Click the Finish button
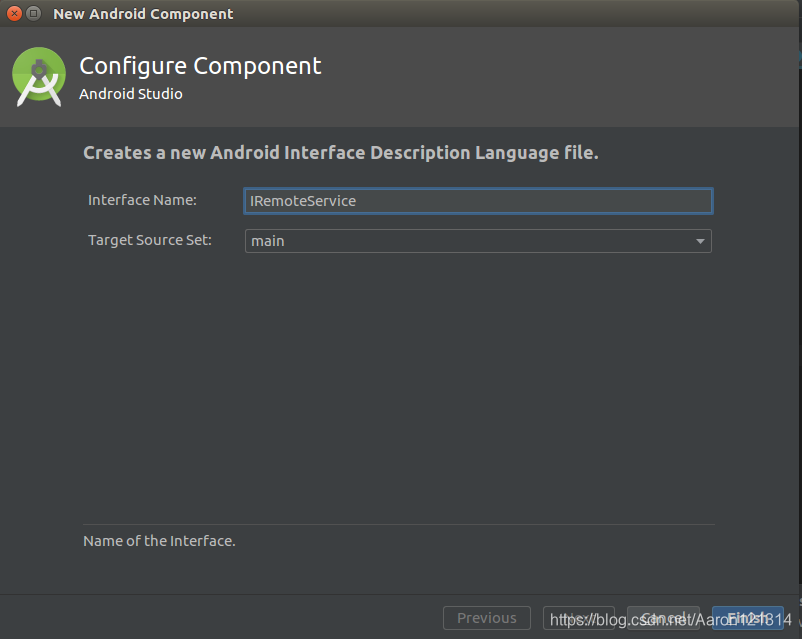 [x=747, y=618]
